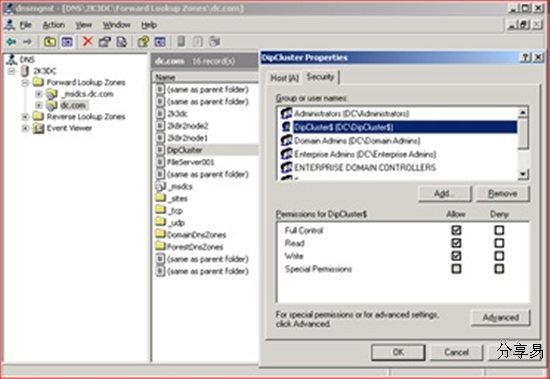Open the Window menu
550x379 pixels.
pyautogui.click(x=116, y=25)
